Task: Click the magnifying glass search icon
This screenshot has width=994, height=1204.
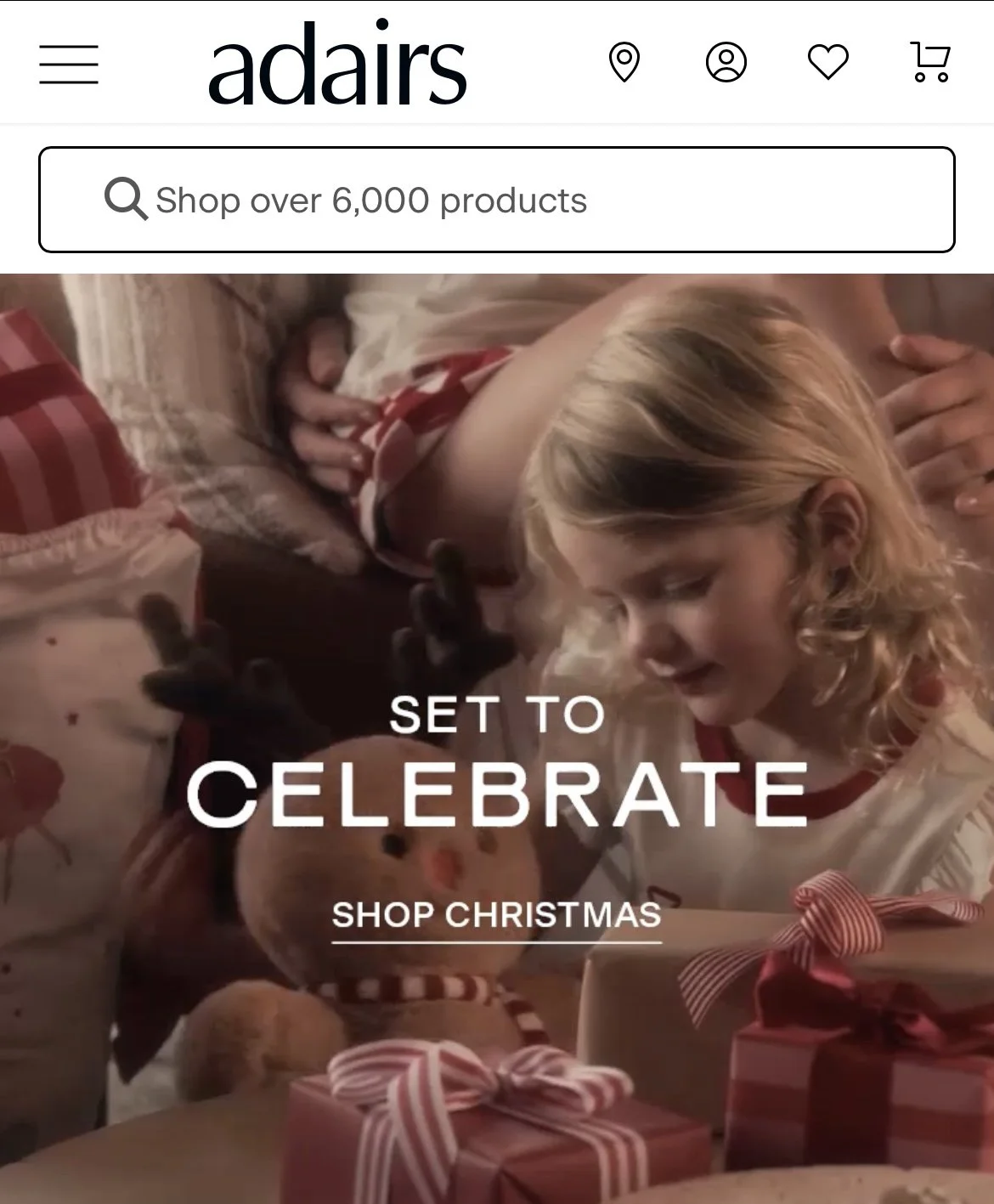Action: pos(126,200)
